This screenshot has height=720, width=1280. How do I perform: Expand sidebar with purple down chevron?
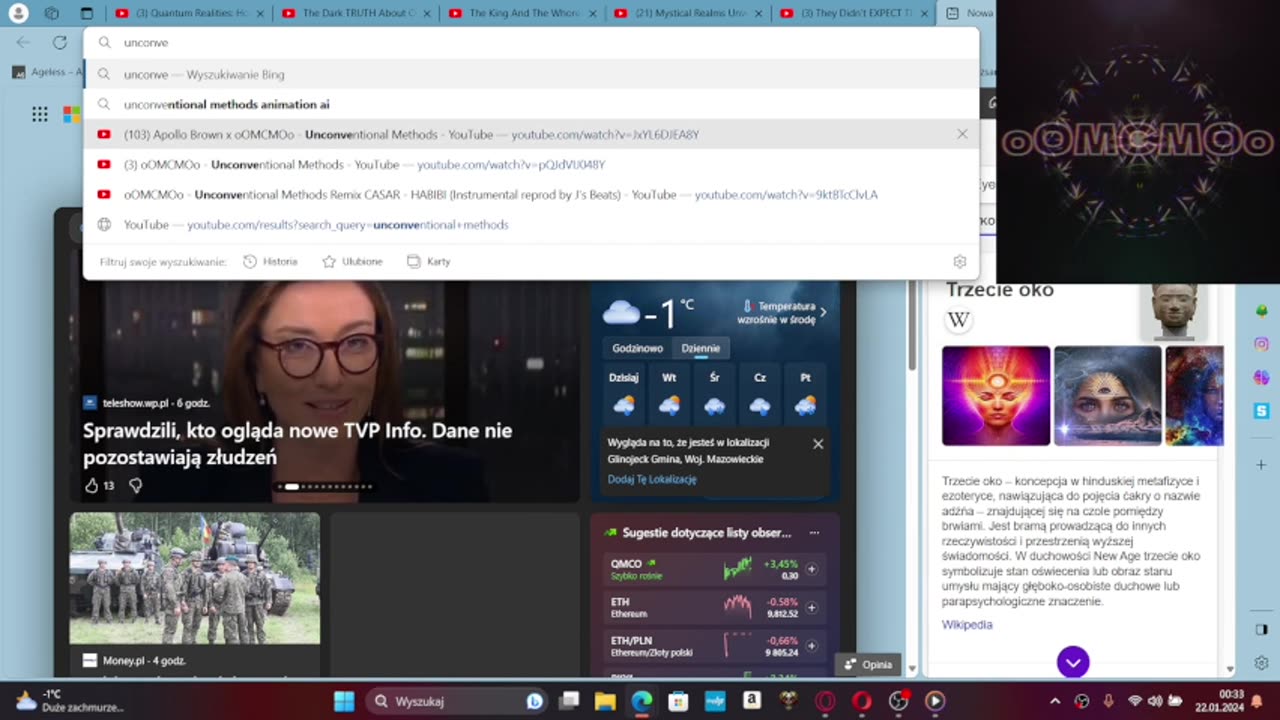1073,662
